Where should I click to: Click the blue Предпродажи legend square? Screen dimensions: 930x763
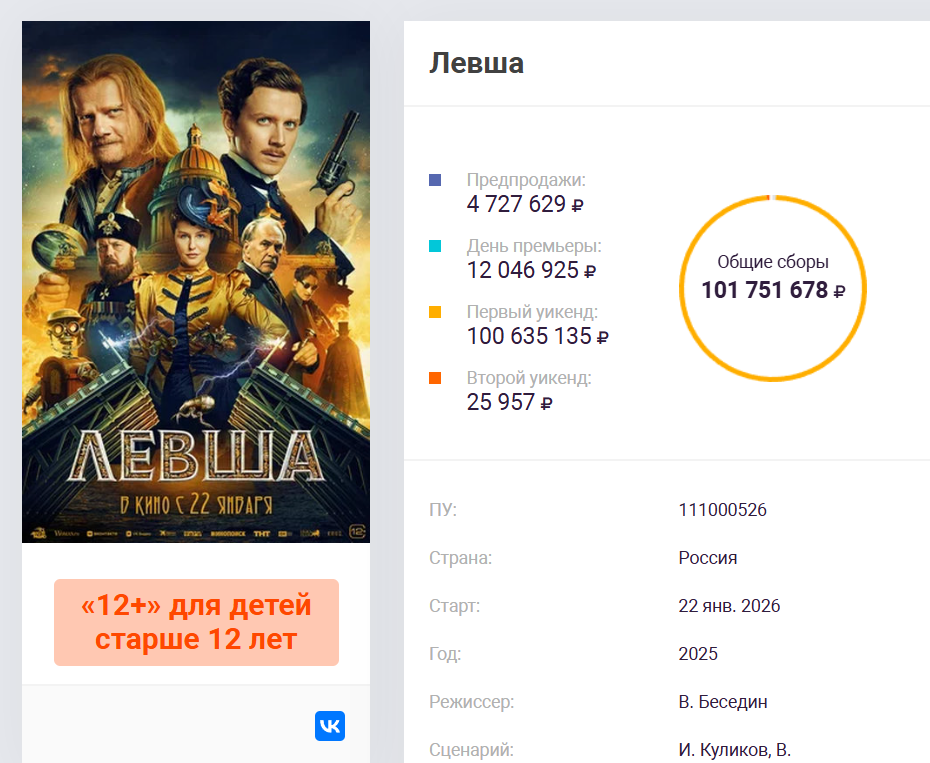point(435,180)
